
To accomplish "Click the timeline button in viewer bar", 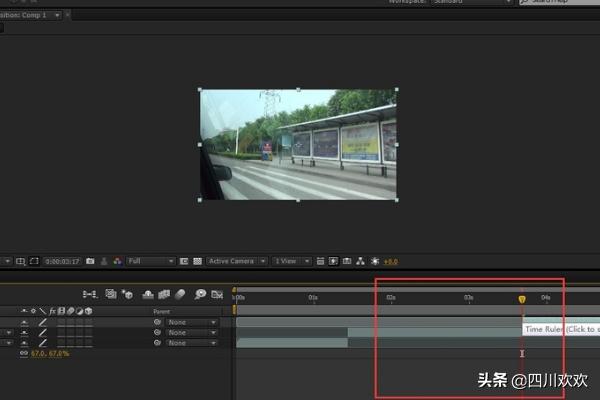I will point(347,261).
